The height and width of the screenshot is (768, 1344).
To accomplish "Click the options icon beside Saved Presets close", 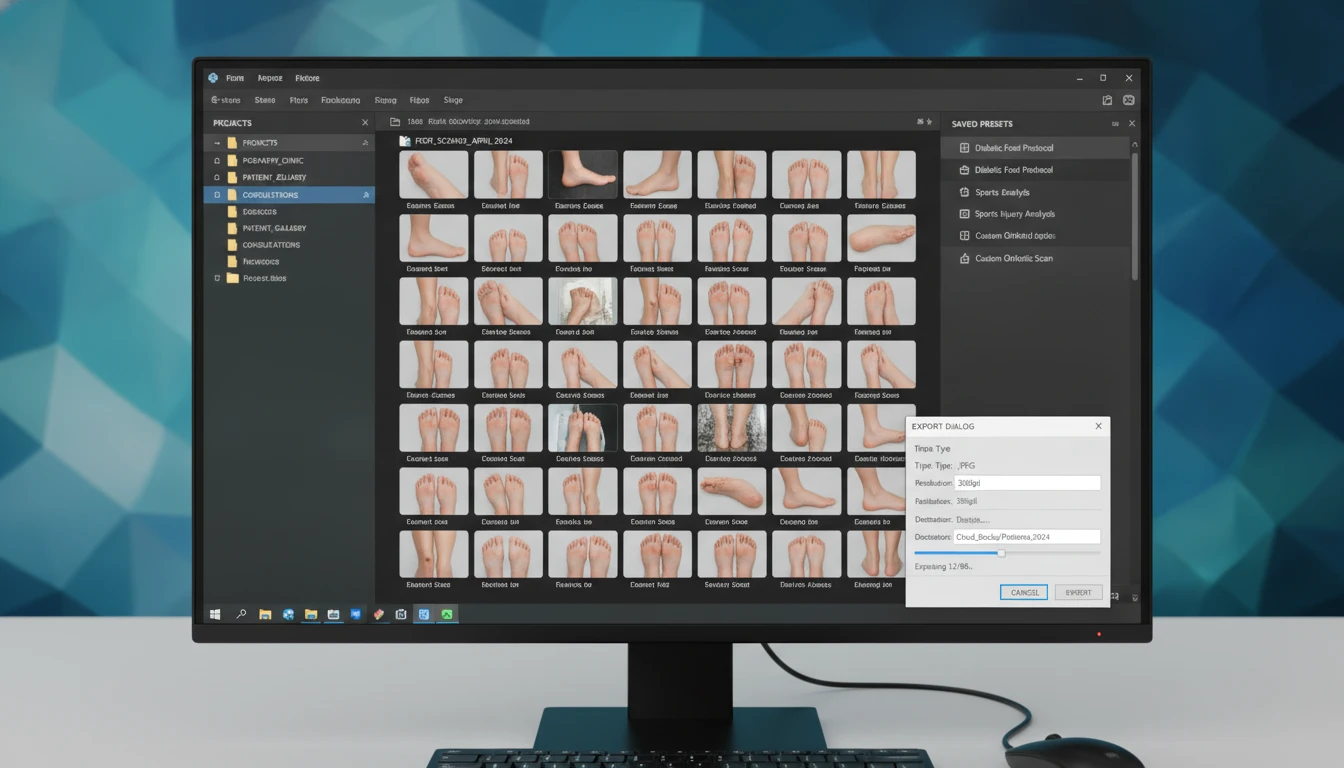I will [1115, 124].
